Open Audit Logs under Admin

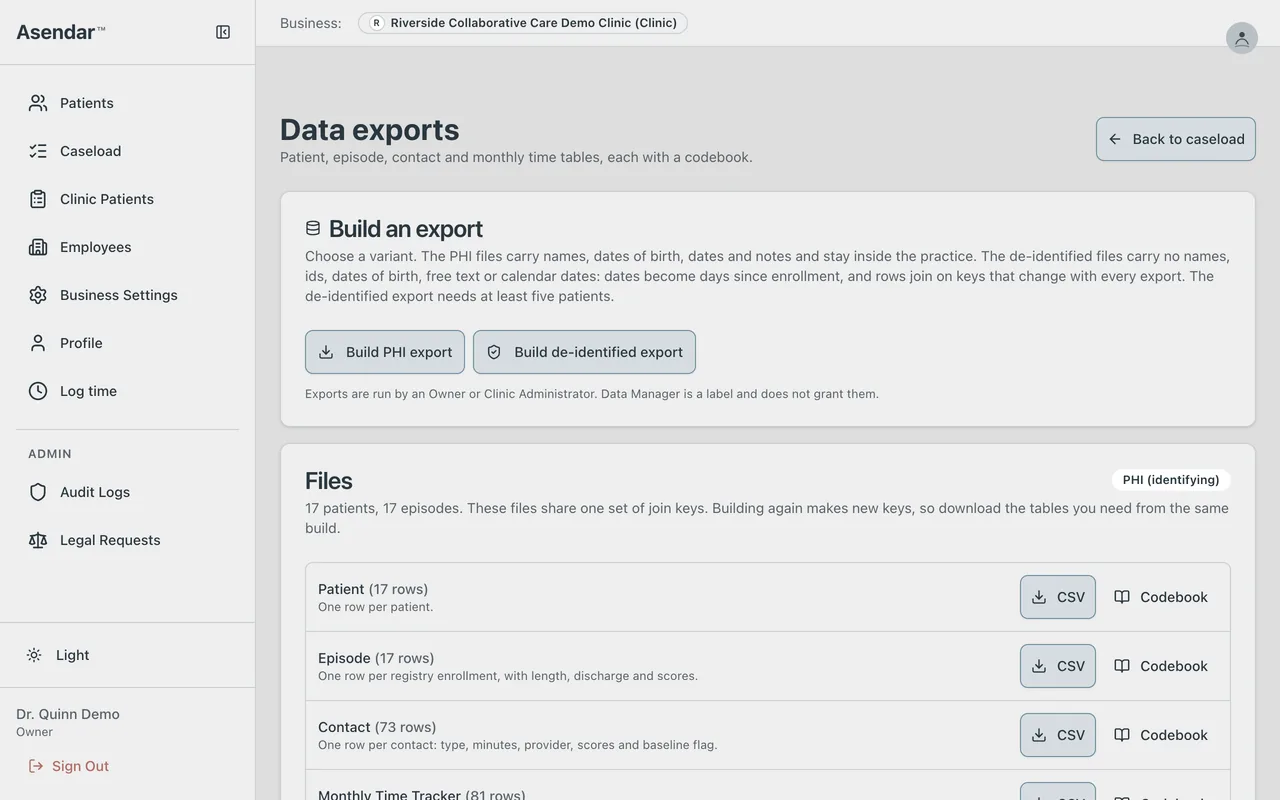tap(127, 492)
